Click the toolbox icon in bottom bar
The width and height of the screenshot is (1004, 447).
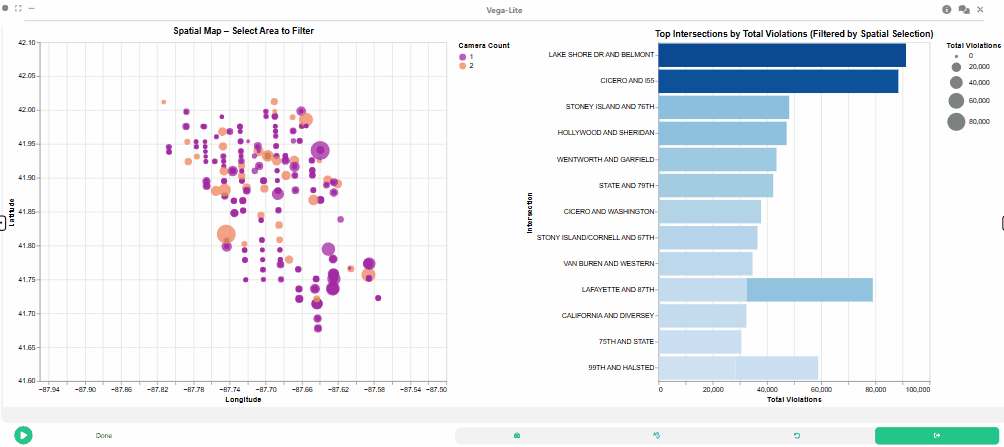click(x=517, y=435)
